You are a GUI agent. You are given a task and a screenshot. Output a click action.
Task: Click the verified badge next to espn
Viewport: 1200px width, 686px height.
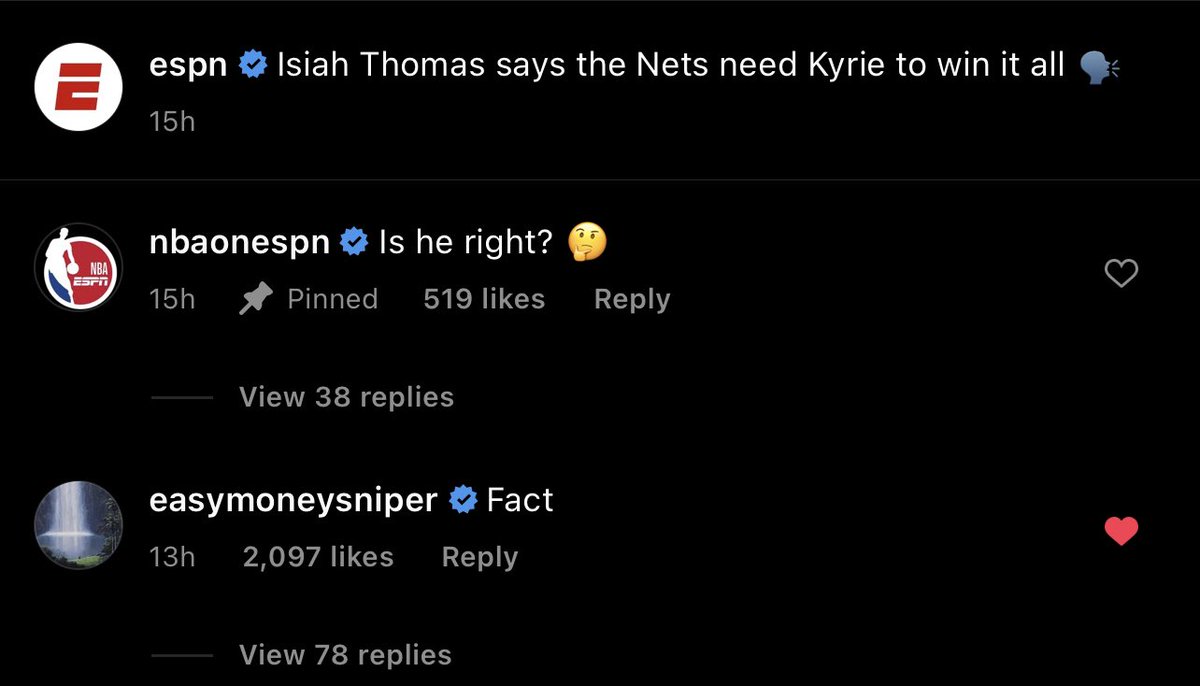point(254,64)
